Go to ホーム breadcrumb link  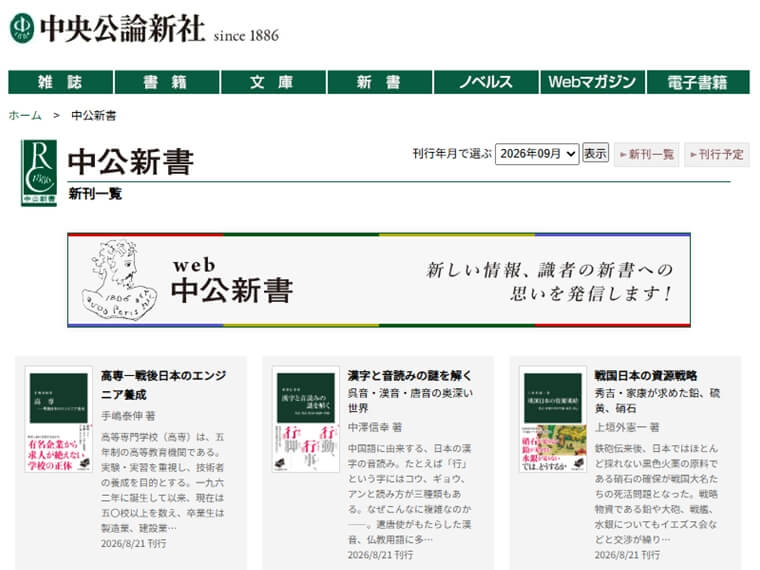(x=25, y=115)
